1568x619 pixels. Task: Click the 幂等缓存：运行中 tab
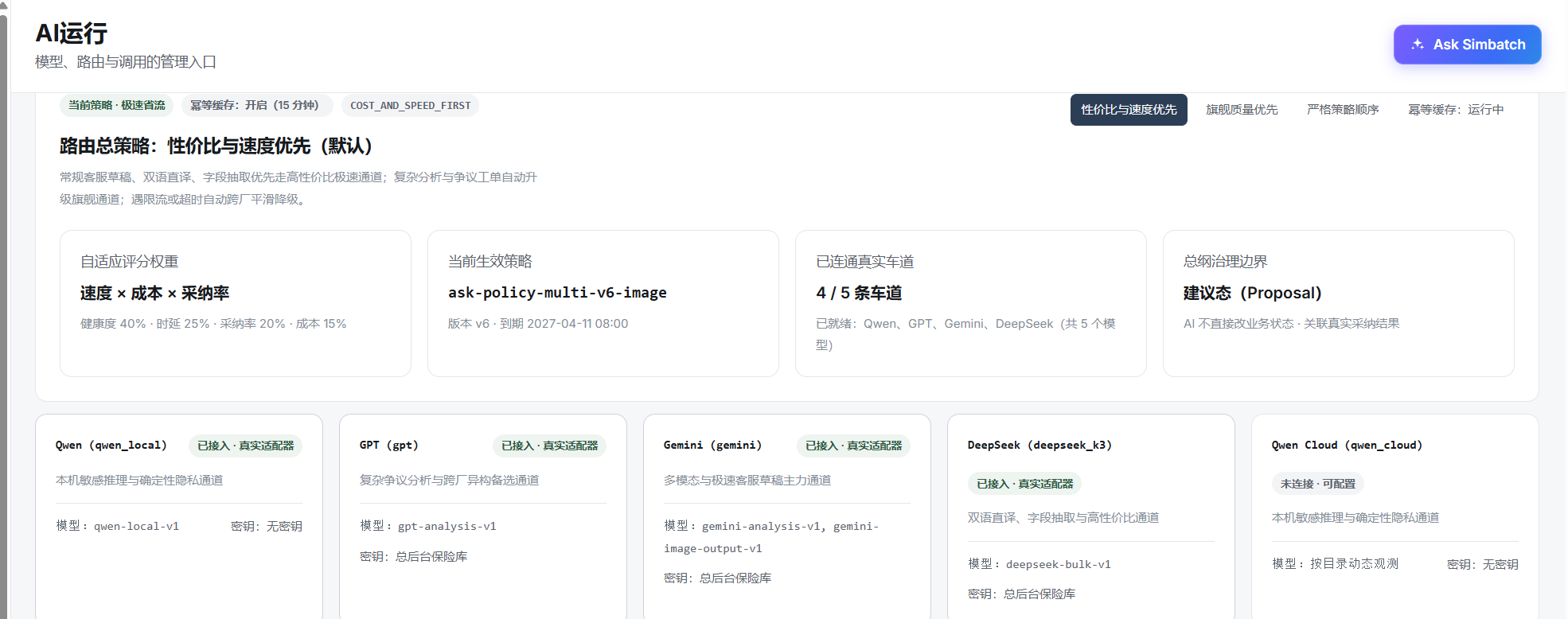pyautogui.click(x=1456, y=110)
